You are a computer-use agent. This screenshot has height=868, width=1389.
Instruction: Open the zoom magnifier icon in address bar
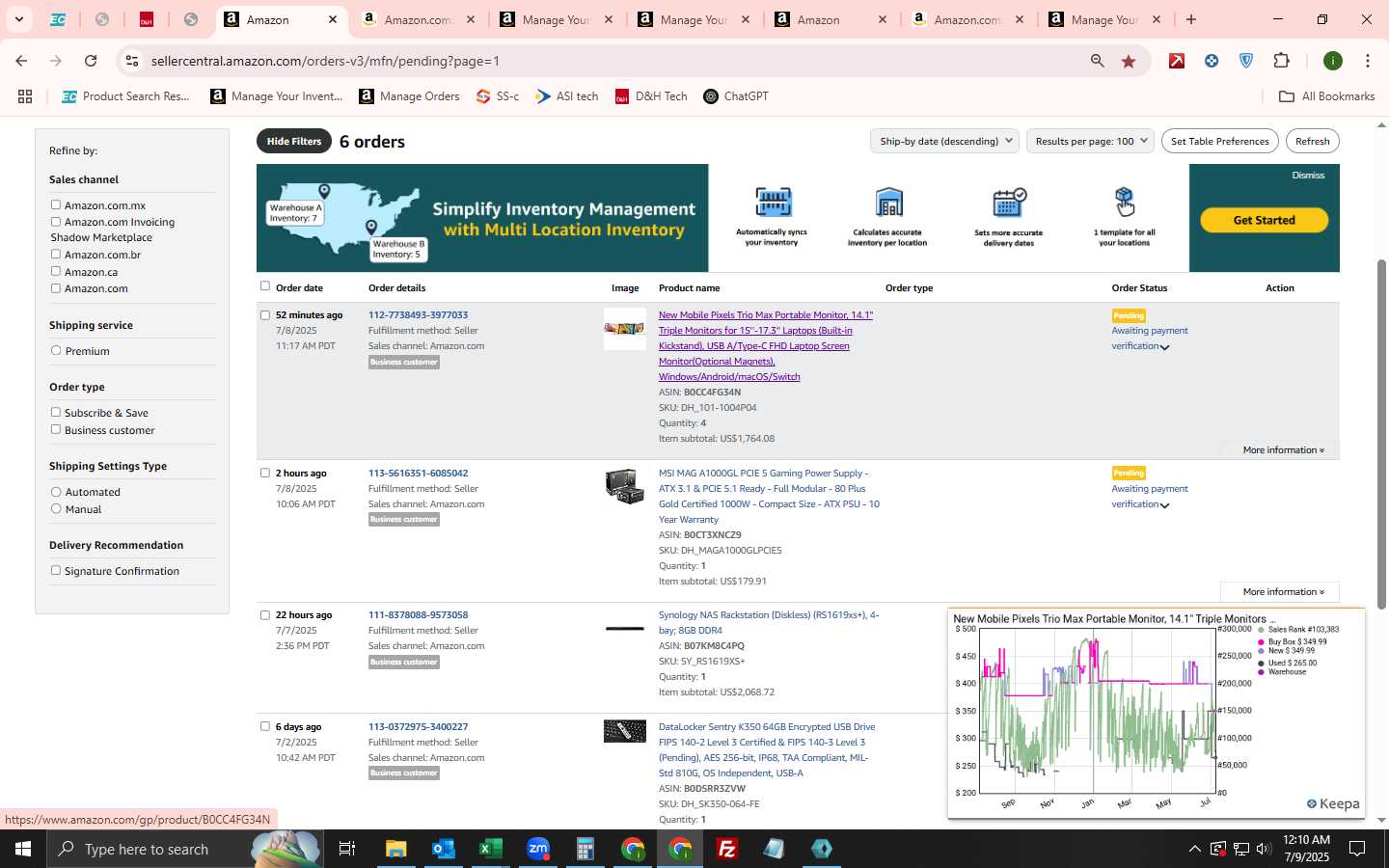1097,61
